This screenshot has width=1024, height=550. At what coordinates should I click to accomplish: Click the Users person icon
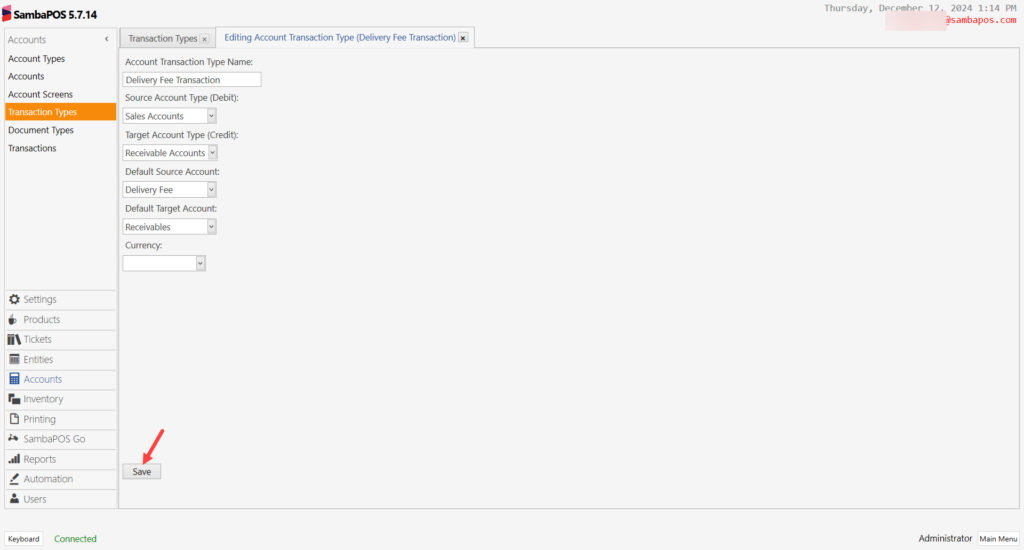(14, 498)
